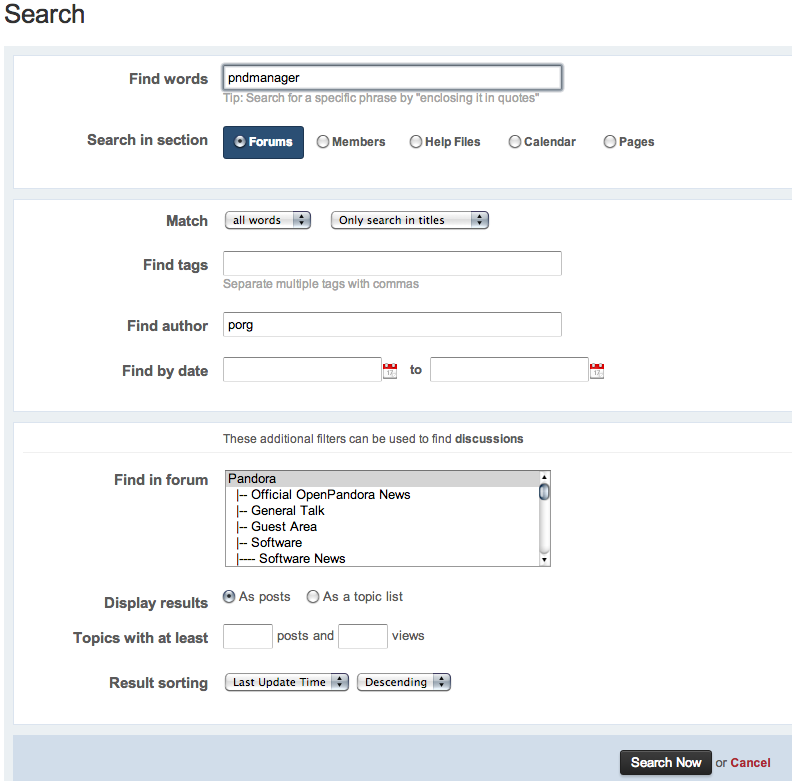Click the Cancel link
Image resolution: width=792 pixels, height=781 pixels.
pyautogui.click(x=750, y=763)
